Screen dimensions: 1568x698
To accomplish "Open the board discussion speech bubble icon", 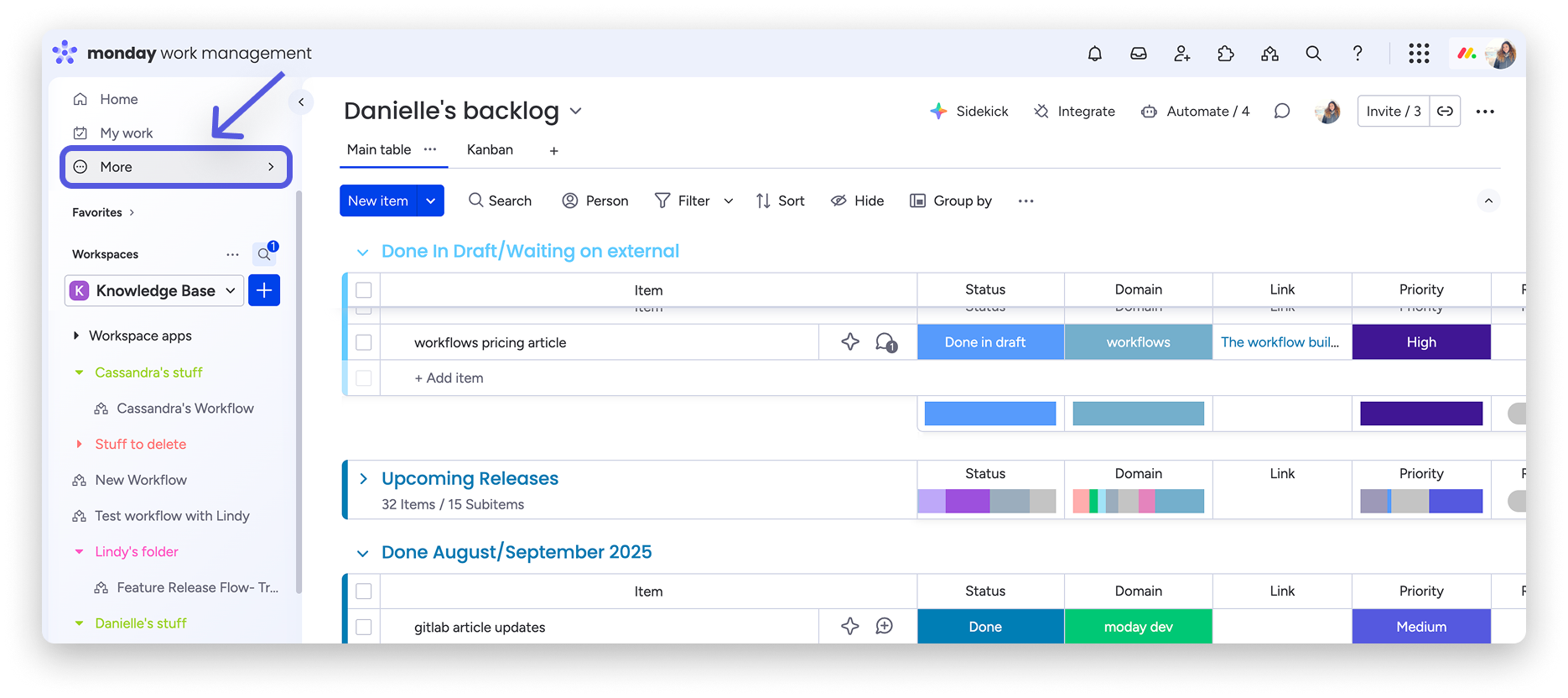I will click(1281, 112).
